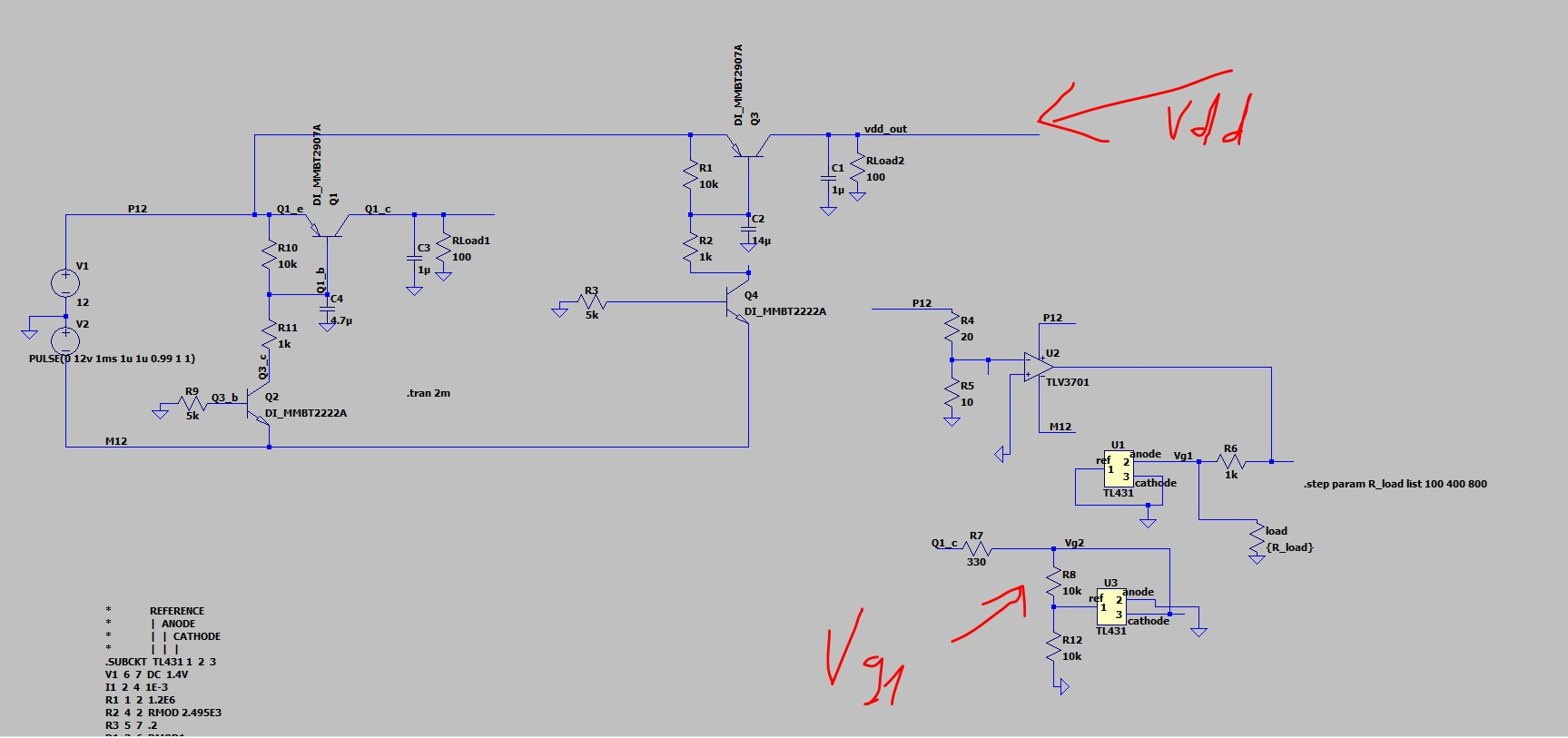Image resolution: width=1568 pixels, height=738 pixels.
Task: Click the U2 TLV3701 op-amp triangle
Action: tap(1039, 367)
